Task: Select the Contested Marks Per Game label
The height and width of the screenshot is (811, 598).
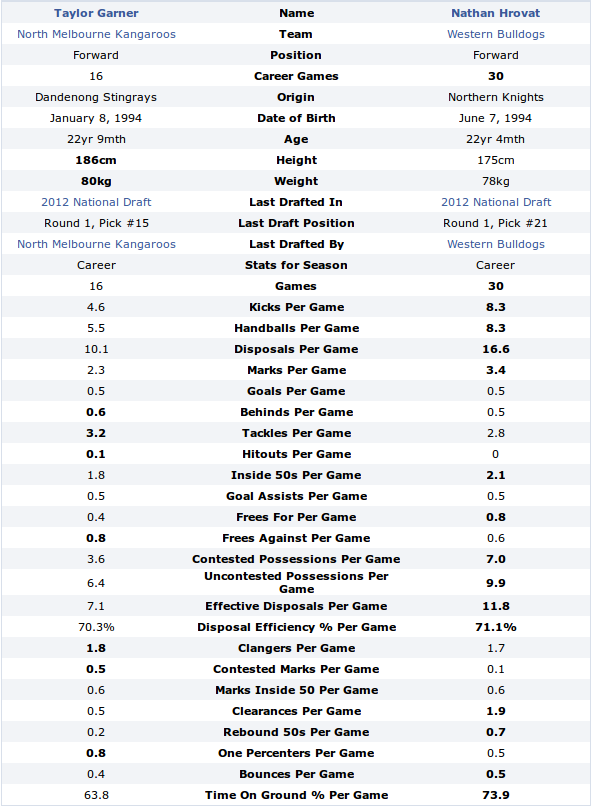Action: click(x=296, y=669)
